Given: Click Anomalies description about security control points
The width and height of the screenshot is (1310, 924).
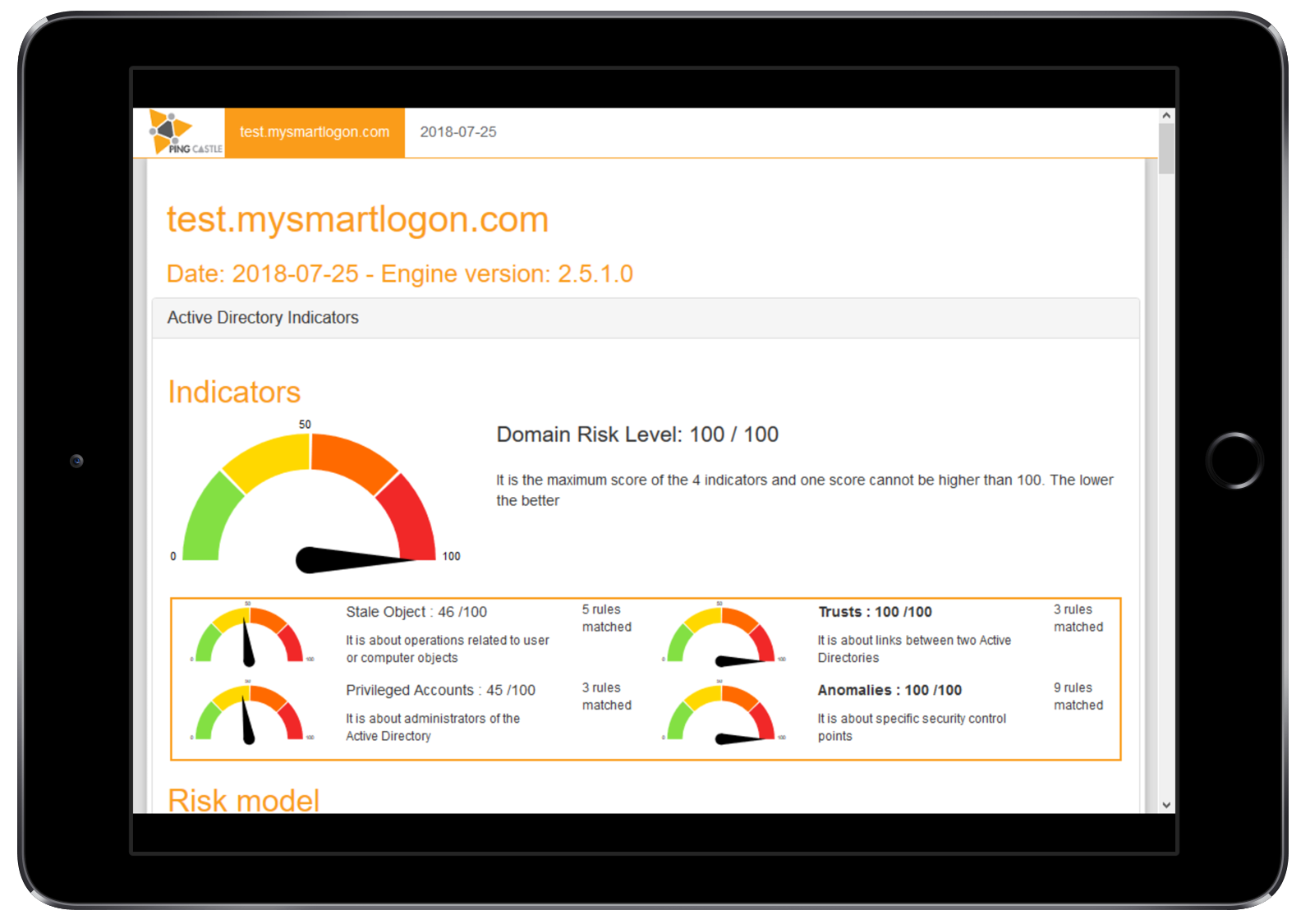Looking at the screenshot, I should pos(912,727).
